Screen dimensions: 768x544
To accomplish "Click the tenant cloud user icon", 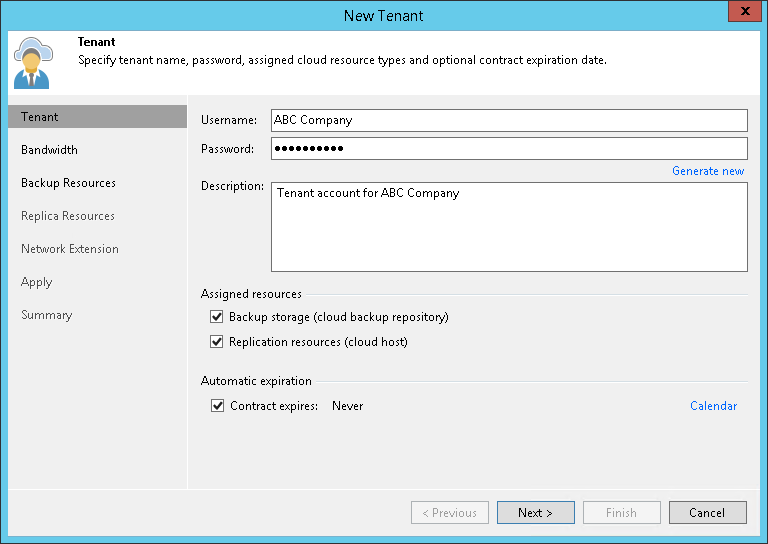I will (32, 64).
